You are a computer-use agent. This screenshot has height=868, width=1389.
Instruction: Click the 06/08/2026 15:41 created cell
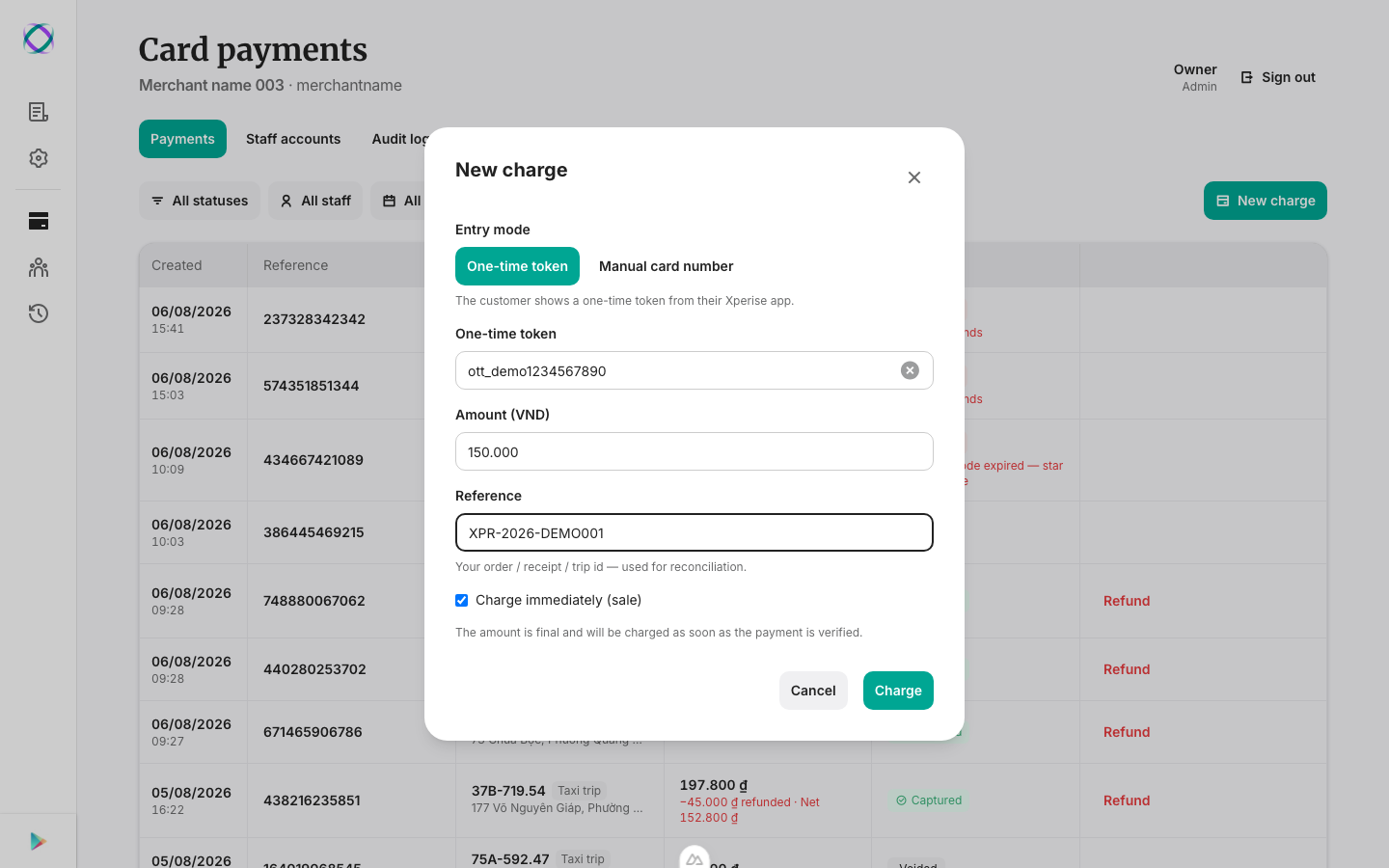coord(192,319)
